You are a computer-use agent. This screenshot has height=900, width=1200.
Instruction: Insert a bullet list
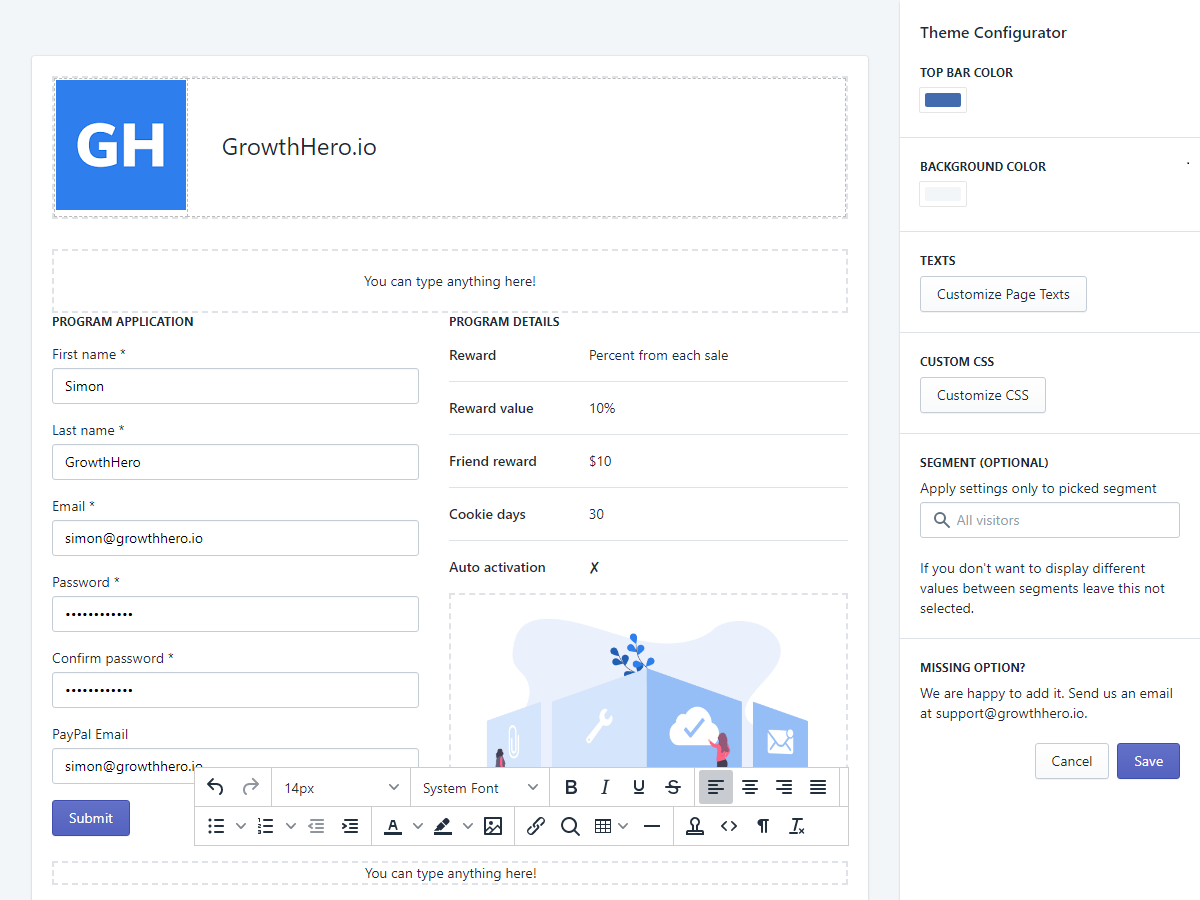pos(216,826)
